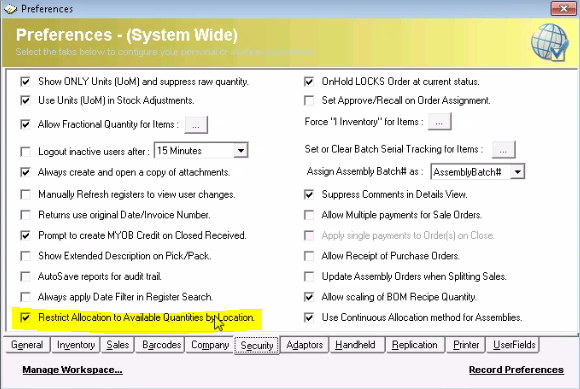Switch to the Adaptors tab
This screenshot has height=389, width=580.
pyautogui.click(x=304, y=345)
